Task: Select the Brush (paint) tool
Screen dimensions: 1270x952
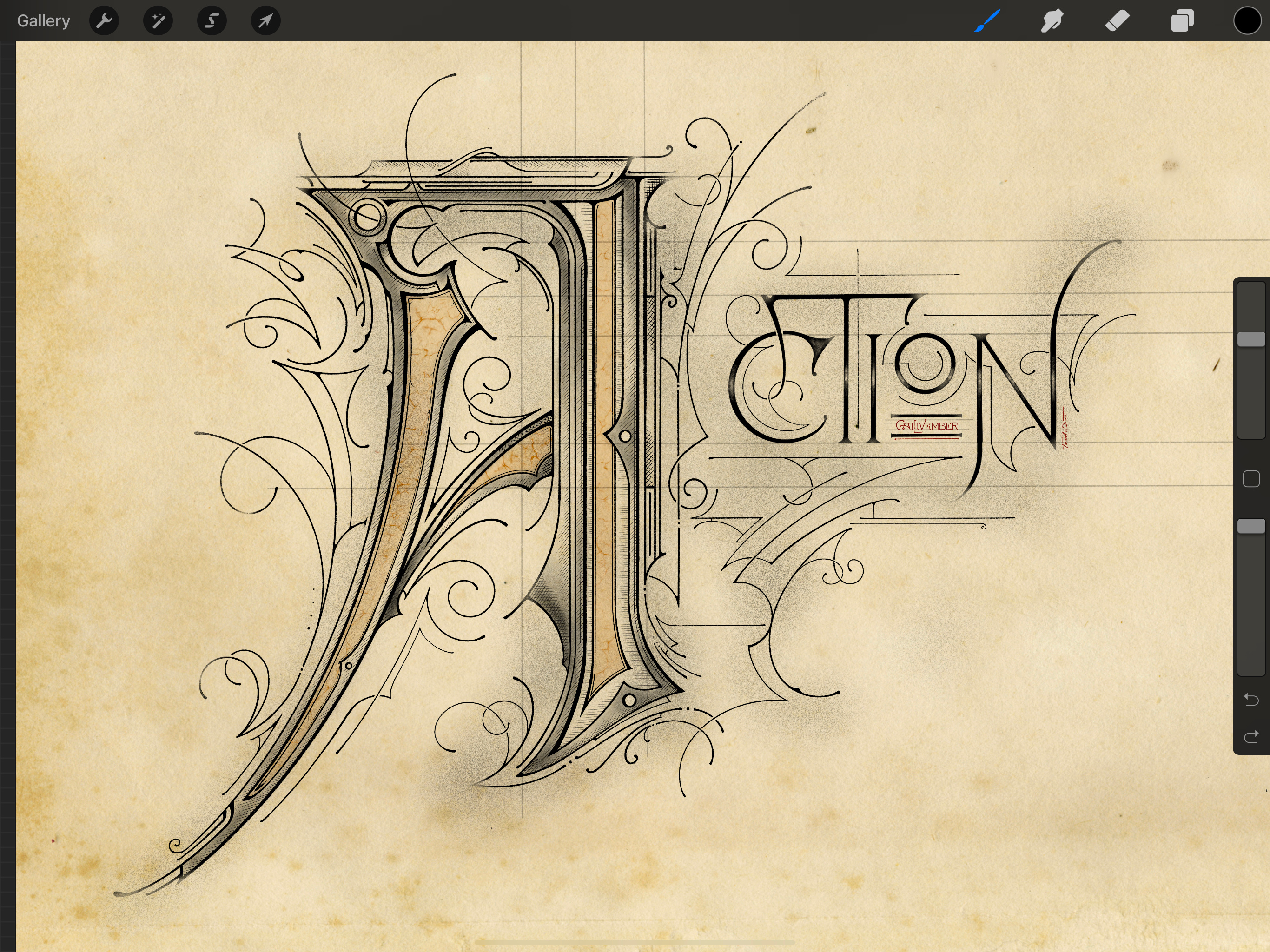Action: coord(987,21)
